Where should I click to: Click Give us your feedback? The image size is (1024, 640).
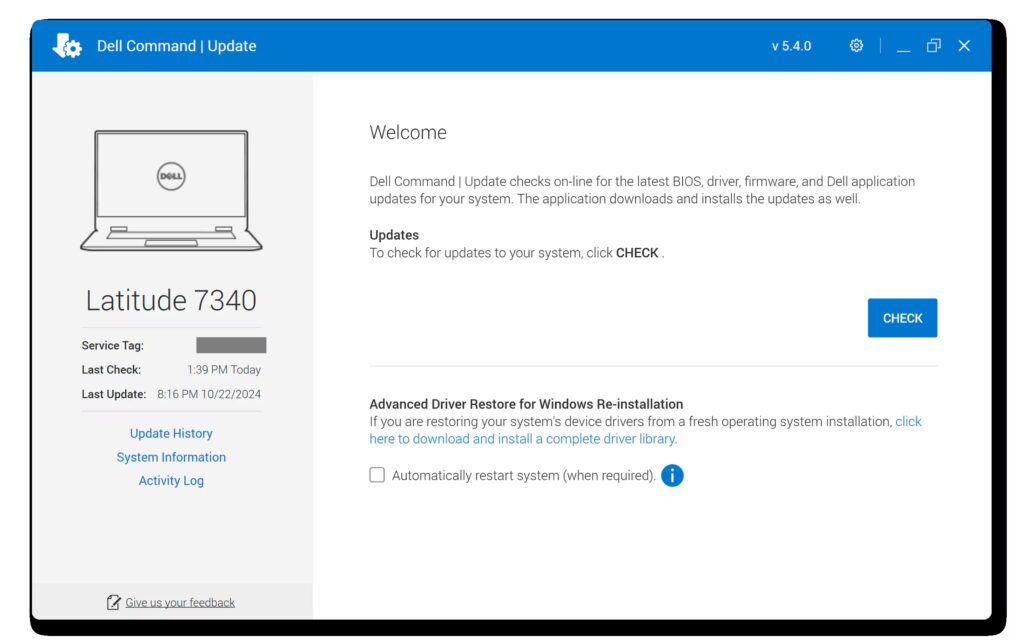(179, 601)
